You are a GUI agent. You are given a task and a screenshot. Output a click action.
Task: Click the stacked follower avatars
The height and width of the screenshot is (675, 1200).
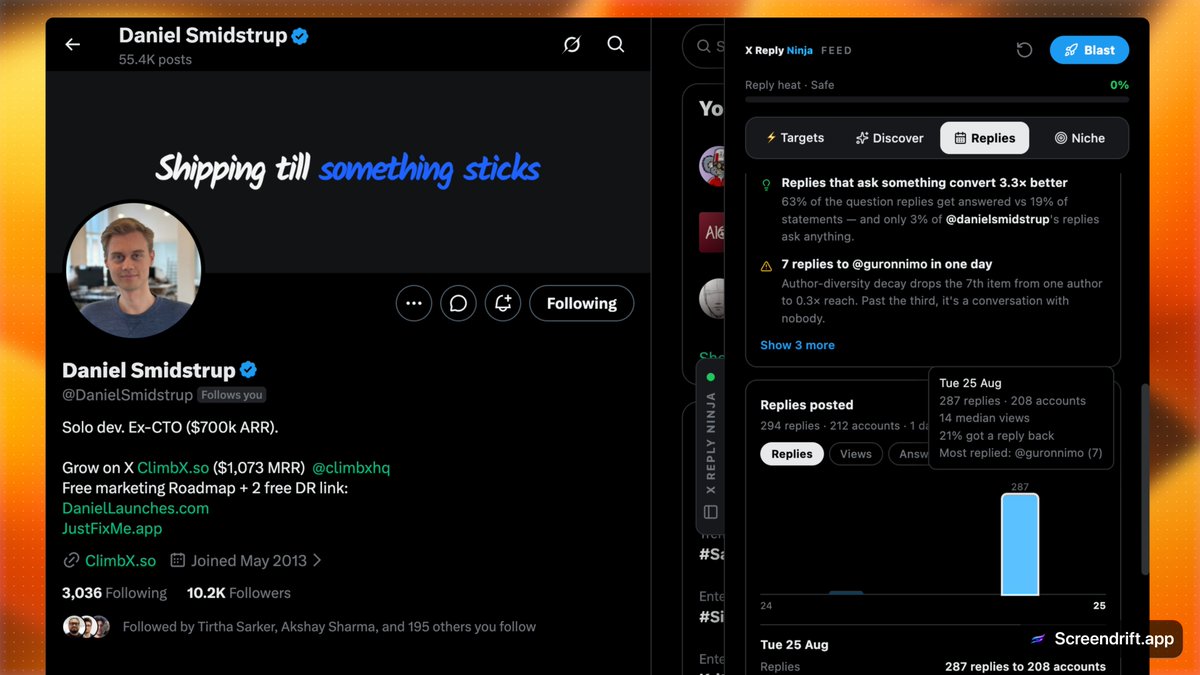(86, 627)
